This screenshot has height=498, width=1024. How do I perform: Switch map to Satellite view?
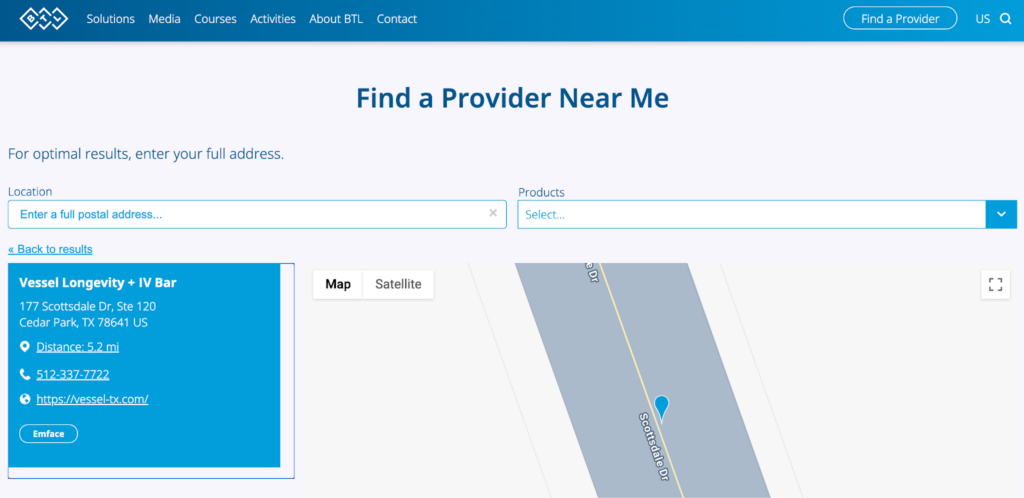pos(398,284)
